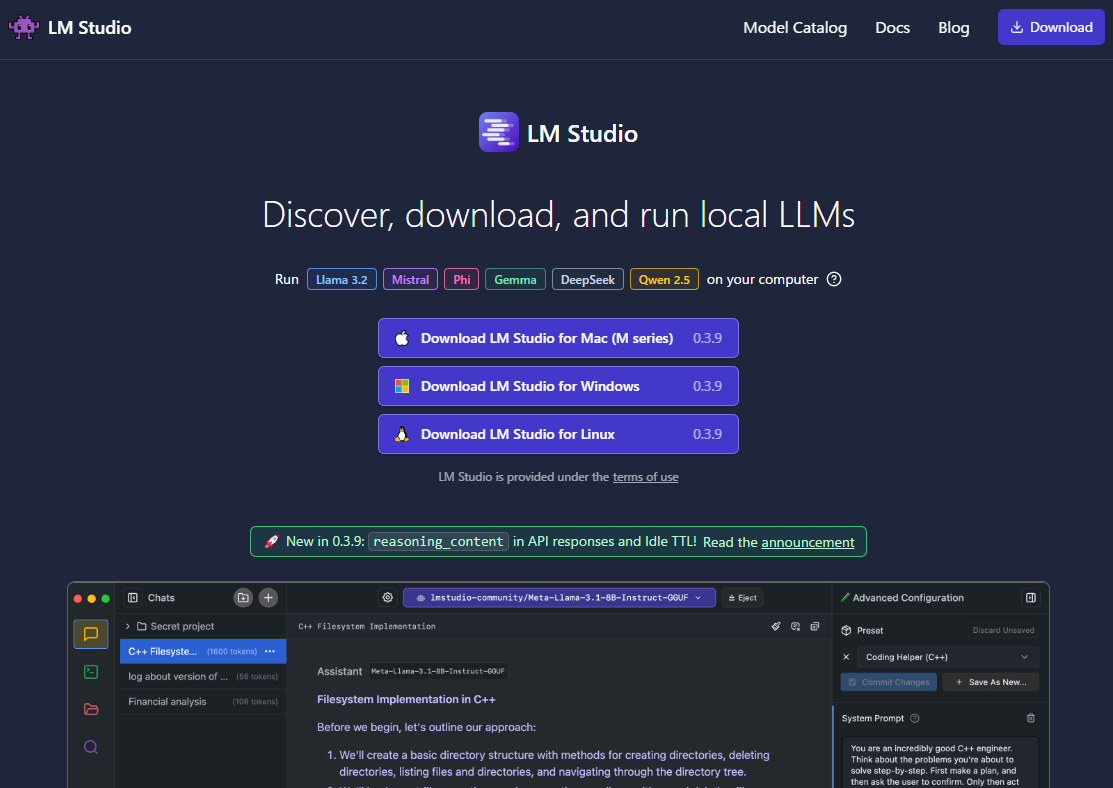Click the red macOS close dot in app preview
Viewport: 1113px width, 788px height.
(78, 598)
